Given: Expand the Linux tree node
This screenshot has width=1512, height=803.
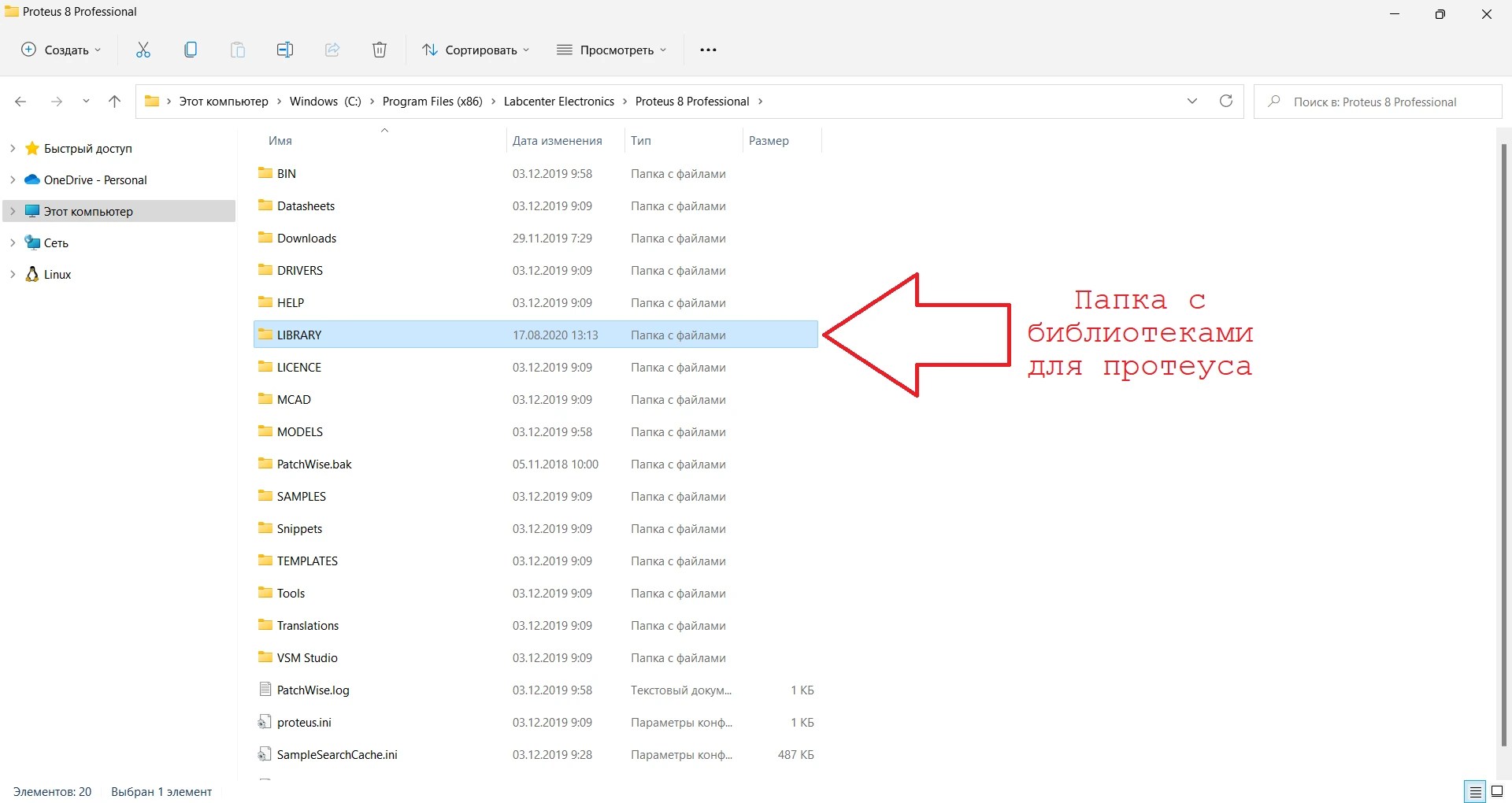Looking at the screenshot, I should click(13, 275).
